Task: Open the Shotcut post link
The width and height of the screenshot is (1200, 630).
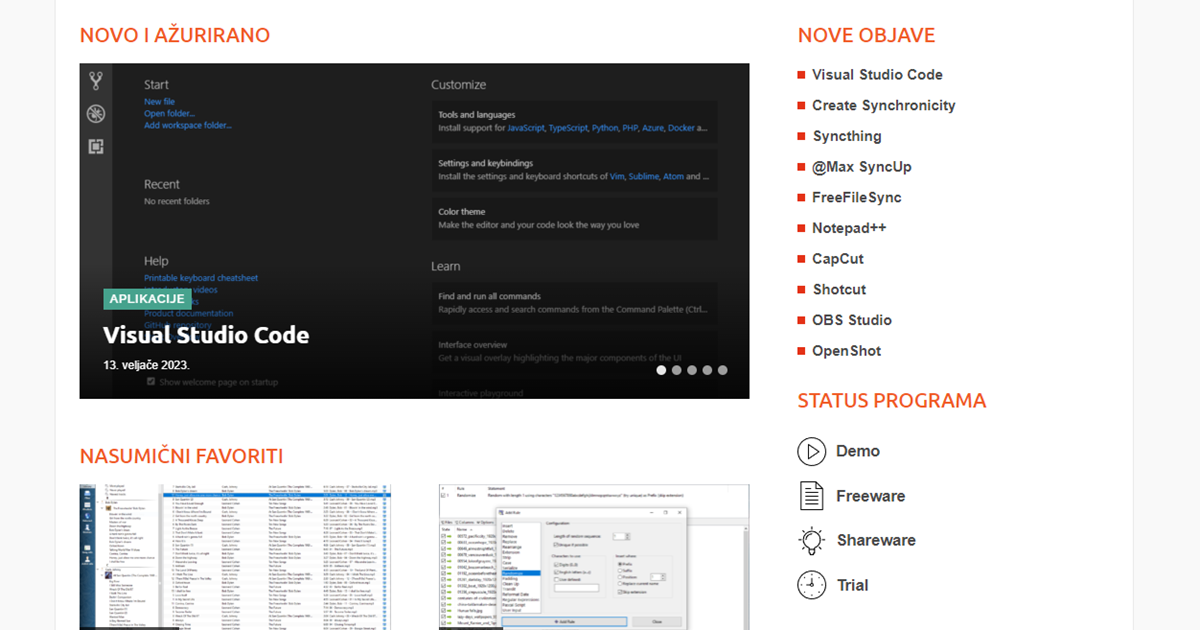Action: (839, 289)
